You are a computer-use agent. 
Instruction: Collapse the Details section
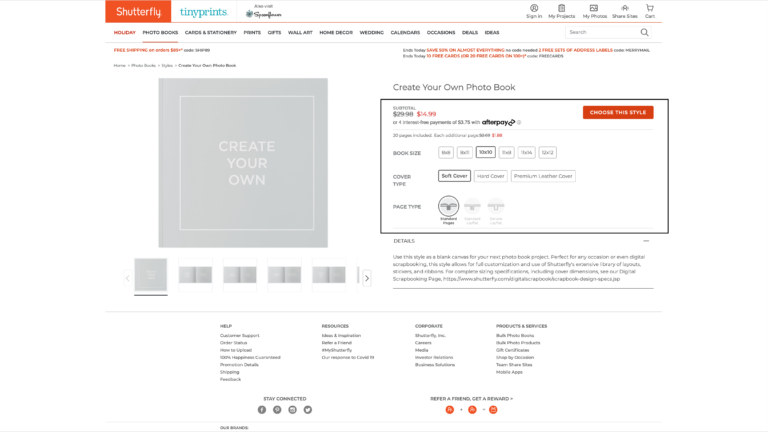pos(646,241)
